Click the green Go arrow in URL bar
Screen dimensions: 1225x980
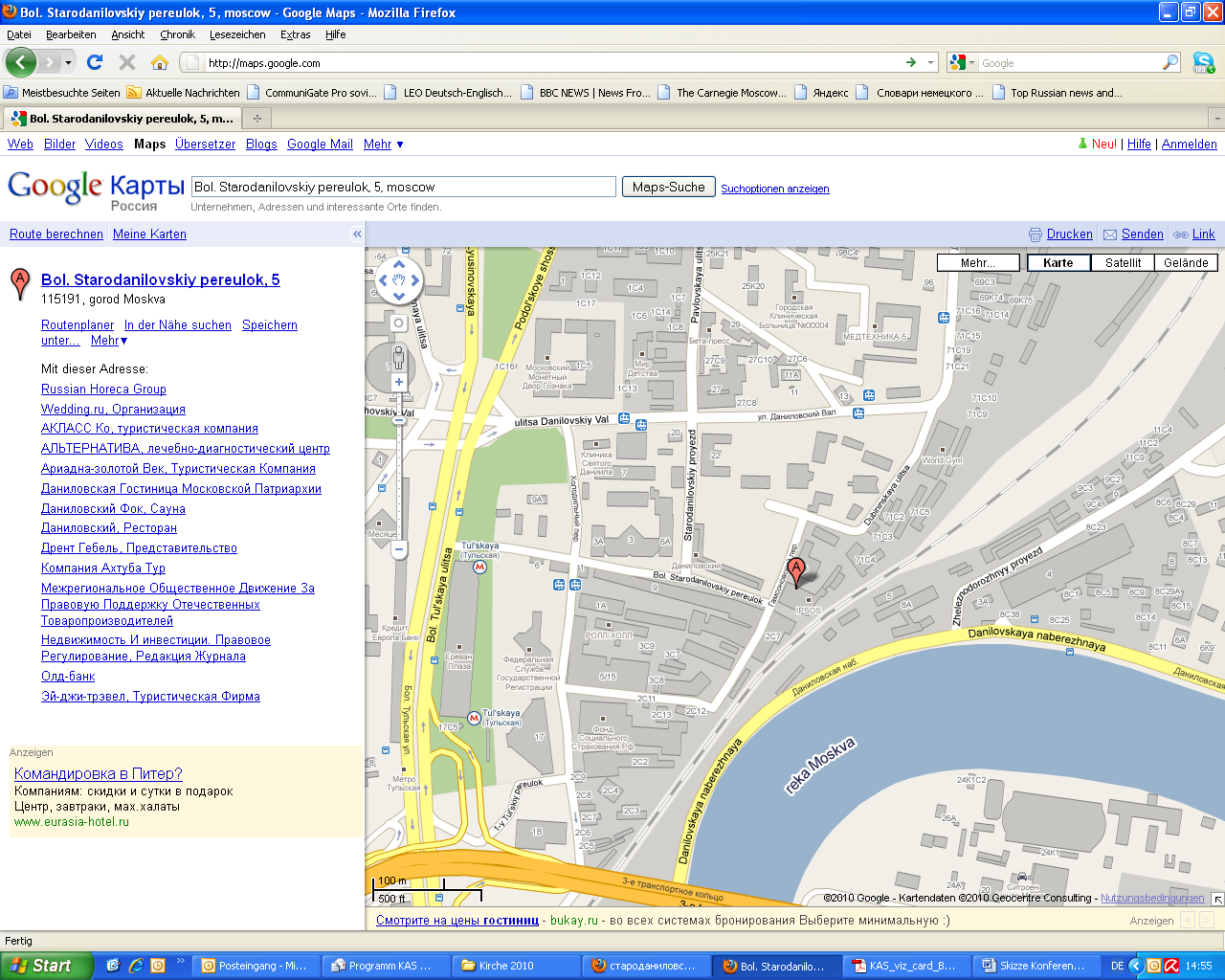click(x=911, y=63)
